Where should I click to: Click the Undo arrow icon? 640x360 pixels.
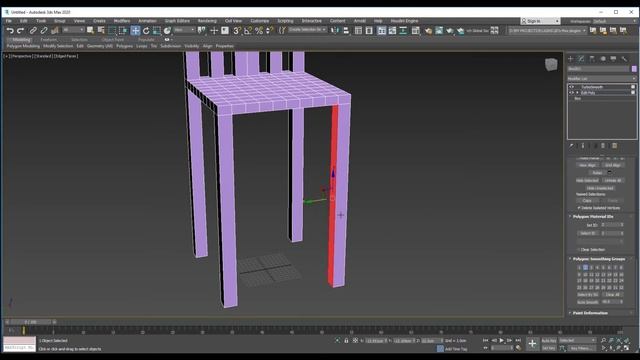point(10,31)
